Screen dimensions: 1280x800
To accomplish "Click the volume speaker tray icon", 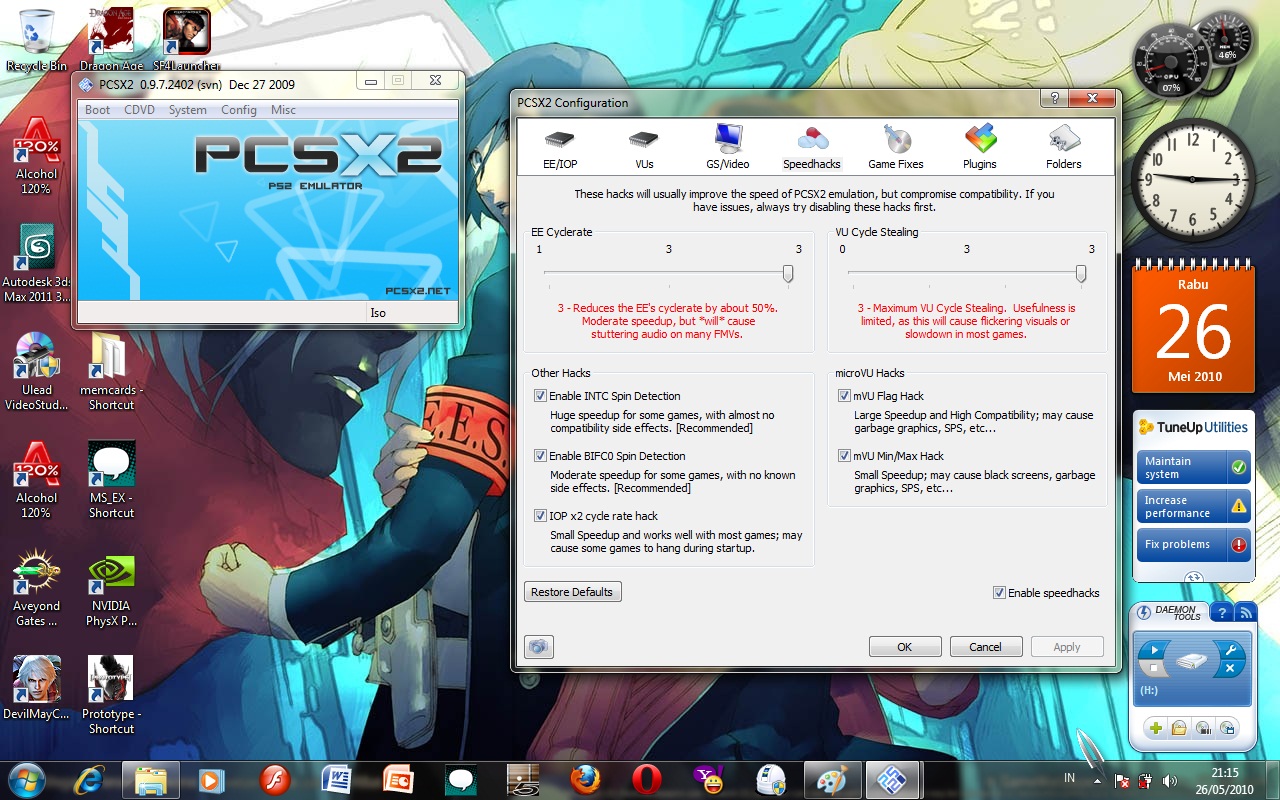I will [1170, 780].
